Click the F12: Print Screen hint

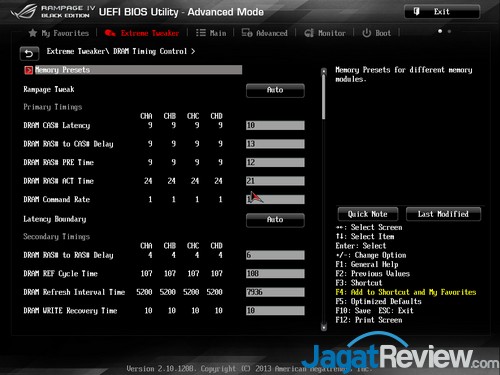(x=369, y=320)
